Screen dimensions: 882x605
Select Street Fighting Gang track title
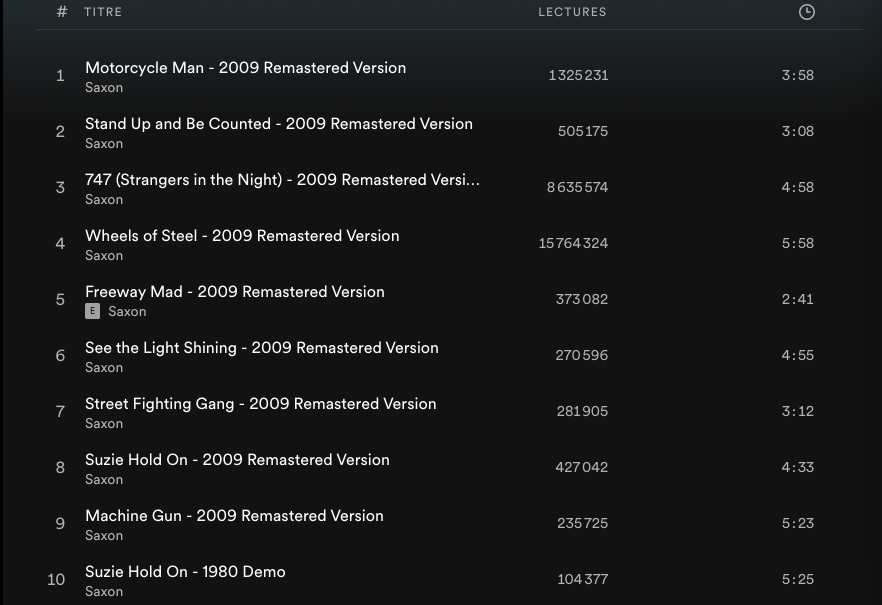tap(260, 404)
